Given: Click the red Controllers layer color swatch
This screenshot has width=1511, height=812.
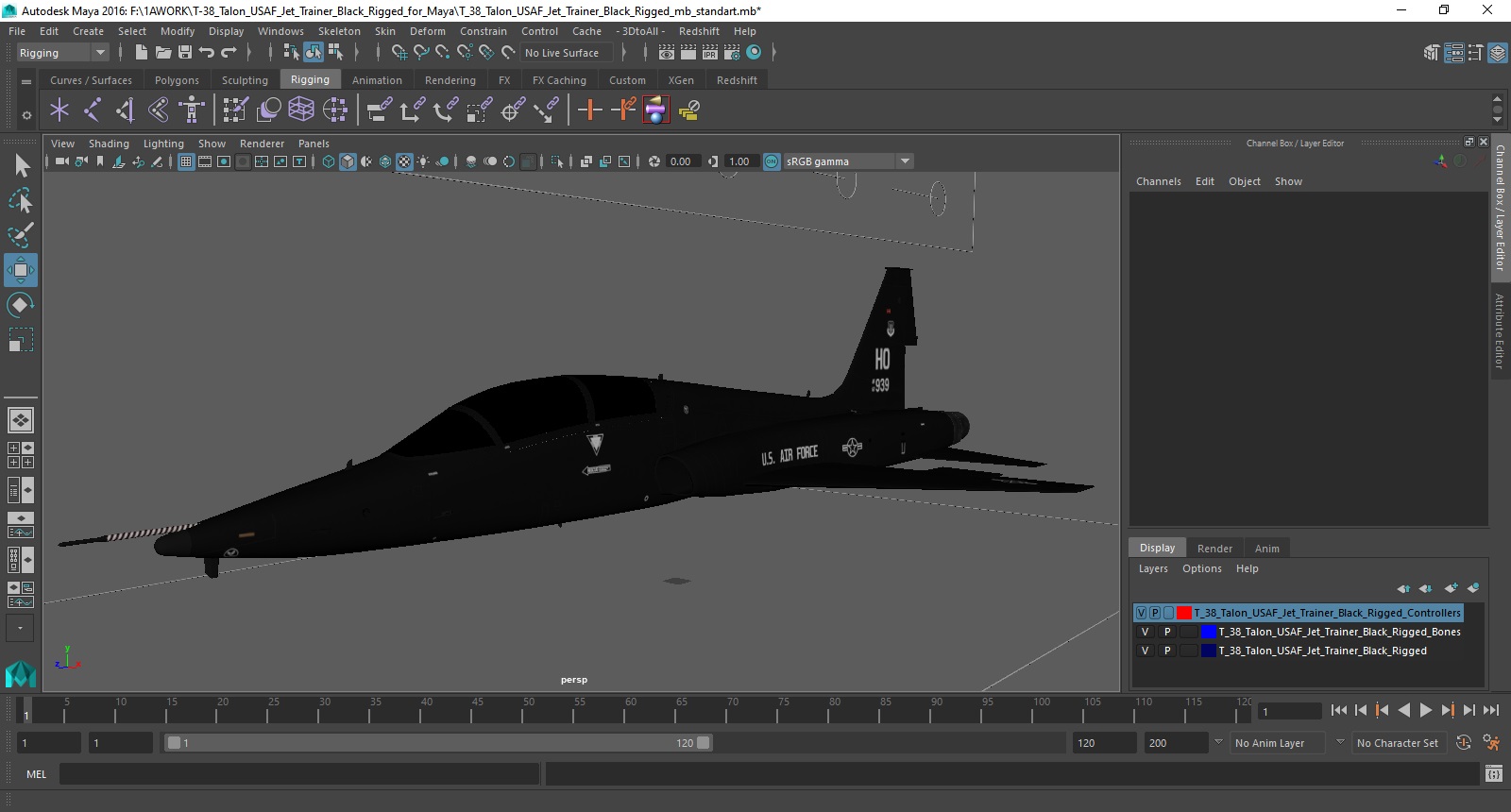Looking at the screenshot, I should (1184, 613).
